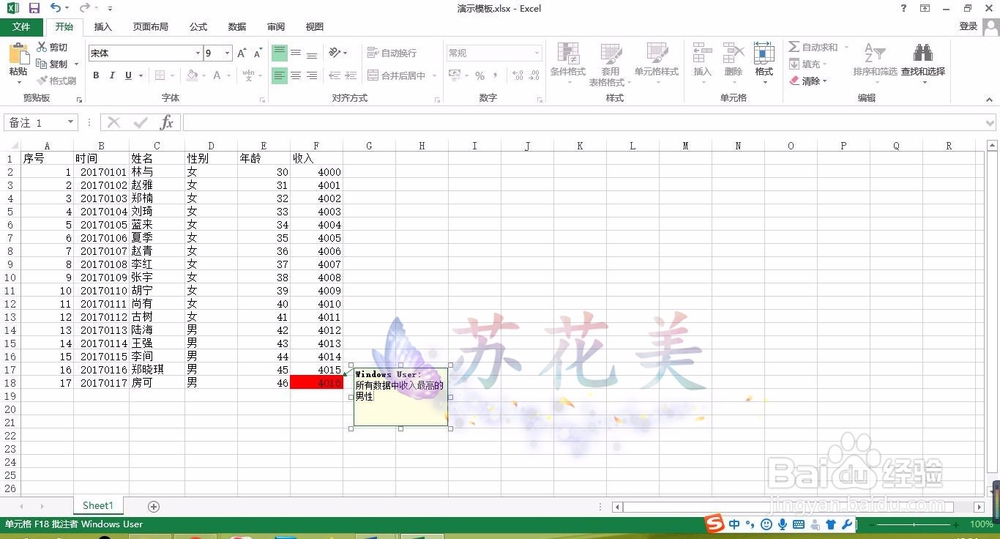The image size is (1000, 539).
Task: Expand the Paste options arrow
Action: pyautogui.click(x=18, y=82)
